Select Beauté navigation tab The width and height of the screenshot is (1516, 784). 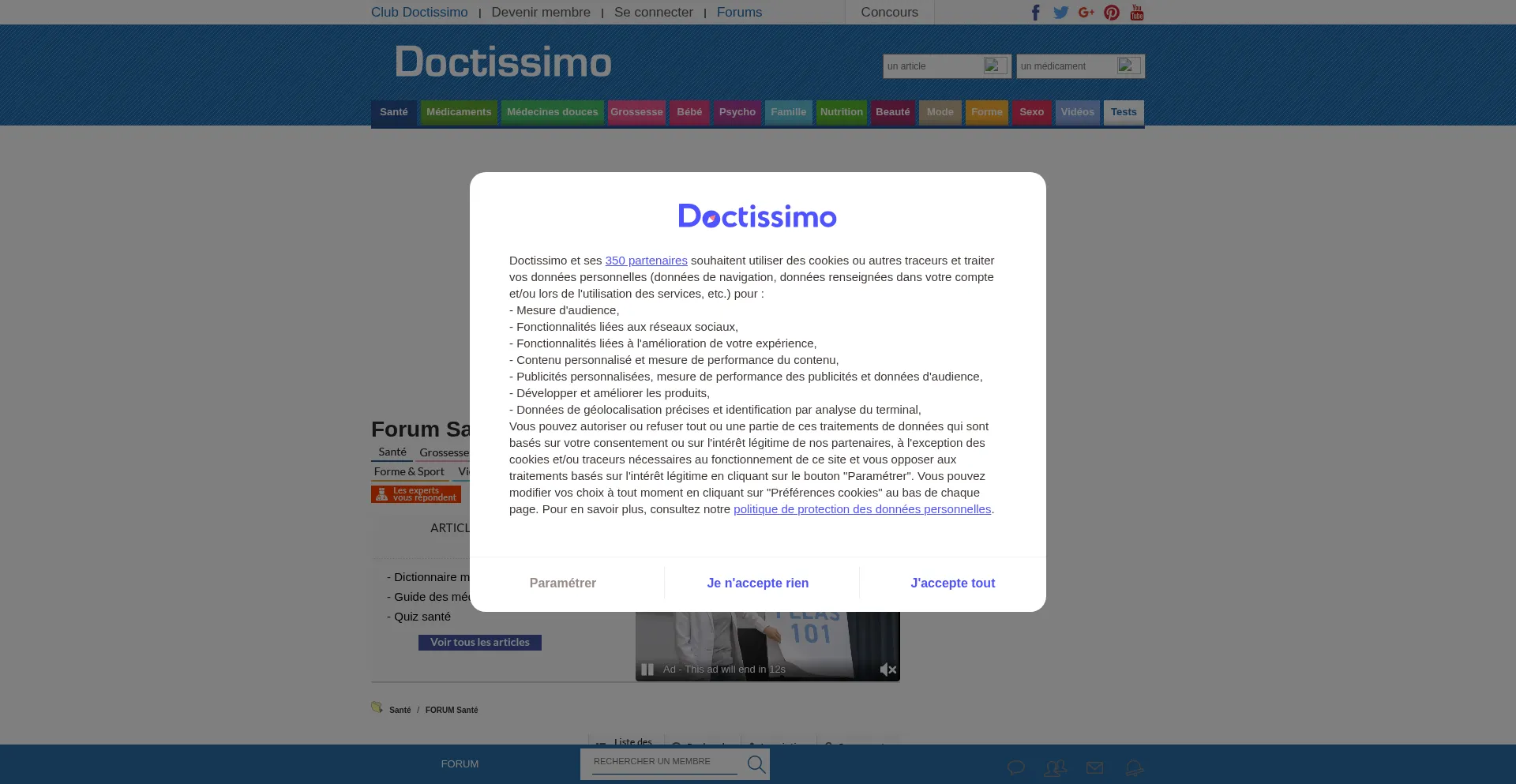[893, 112]
